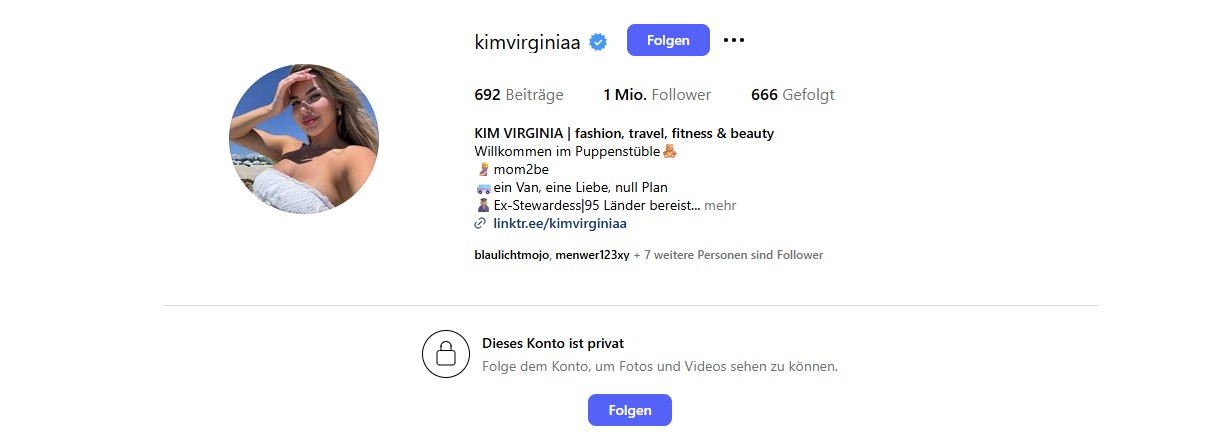Open the three-dot more options menu
Image resolution: width=1213 pixels, height=442 pixels.
pos(734,40)
